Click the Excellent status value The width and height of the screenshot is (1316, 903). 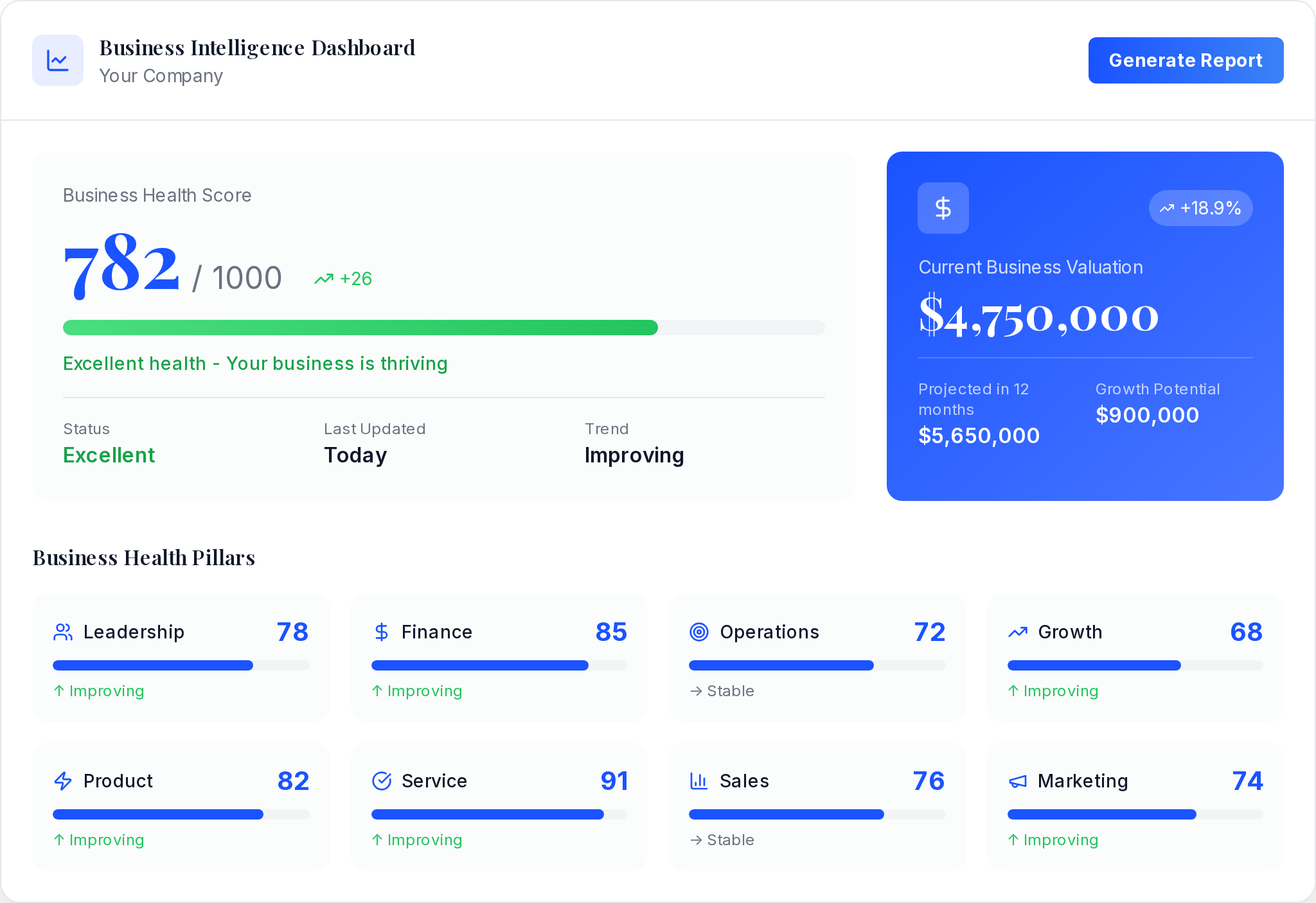click(109, 455)
